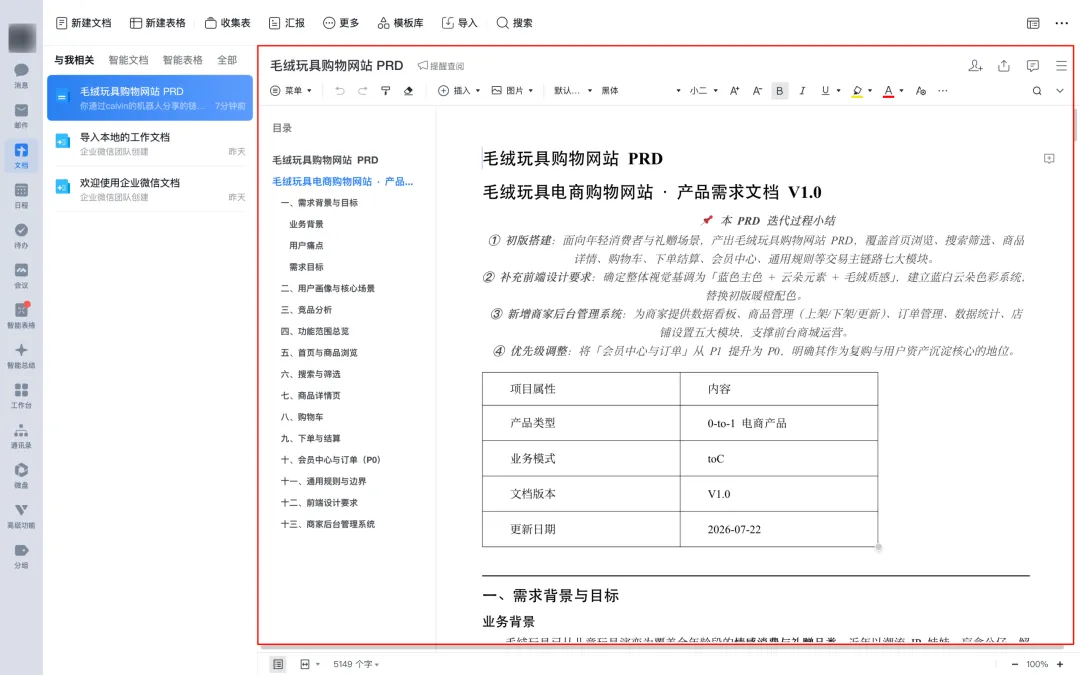Click the 导入 import button
The image size is (1080, 675).
pos(459,23)
